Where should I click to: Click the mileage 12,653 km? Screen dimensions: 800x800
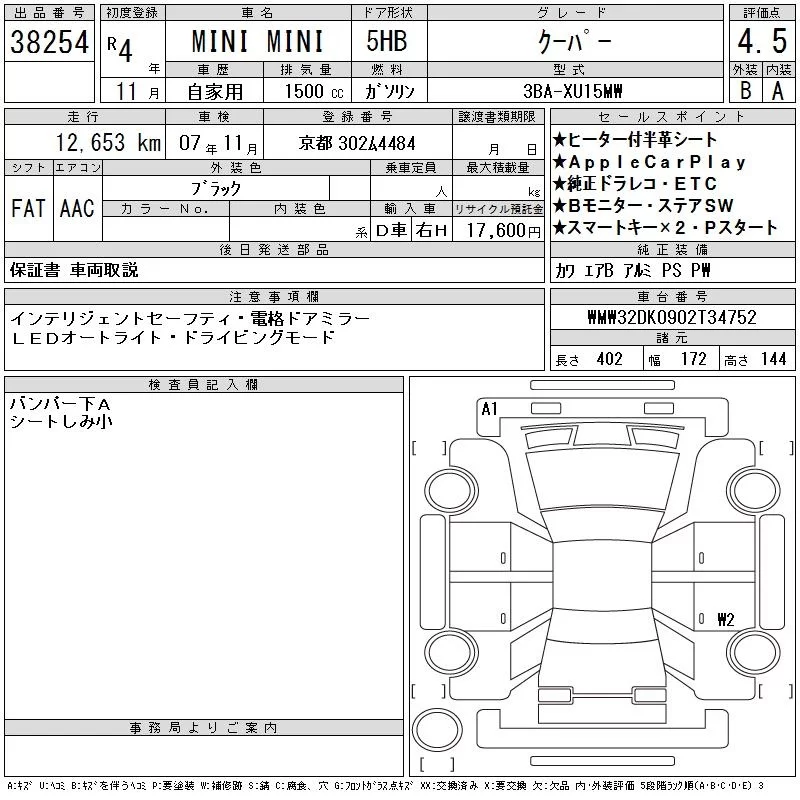[x=108, y=143]
